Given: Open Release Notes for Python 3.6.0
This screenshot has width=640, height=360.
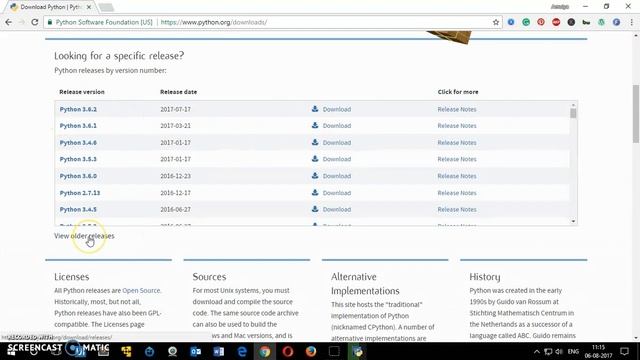Looking at the screenshot, I should click(x=457, y=176).
